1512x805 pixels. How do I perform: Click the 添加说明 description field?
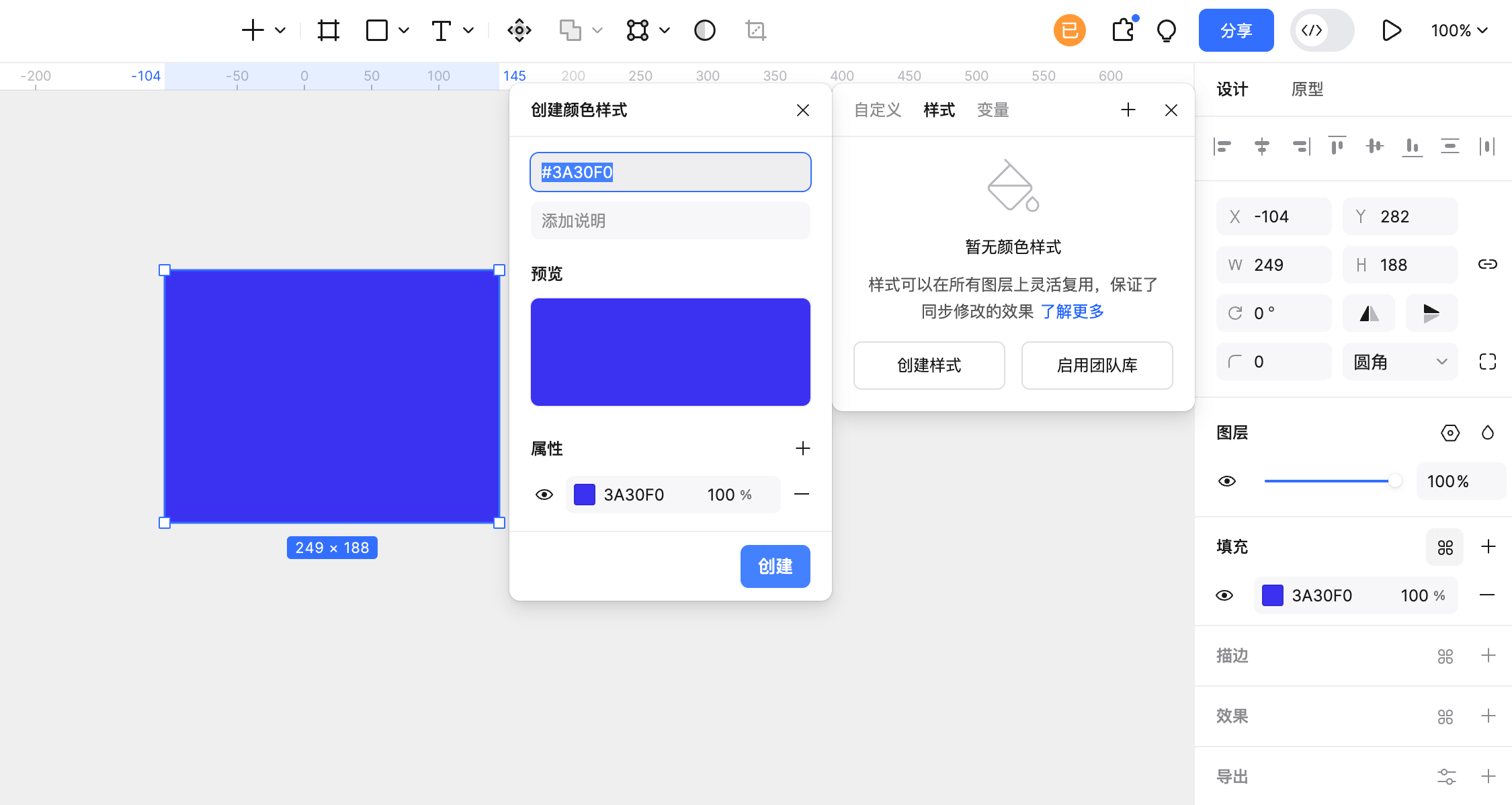tap(670, 221)
